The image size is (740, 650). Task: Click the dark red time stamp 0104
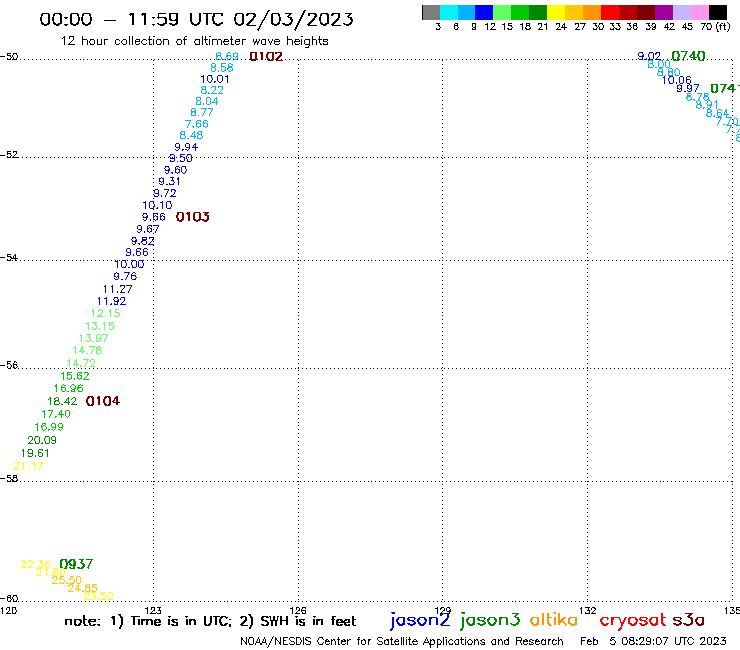coord(103,401)
